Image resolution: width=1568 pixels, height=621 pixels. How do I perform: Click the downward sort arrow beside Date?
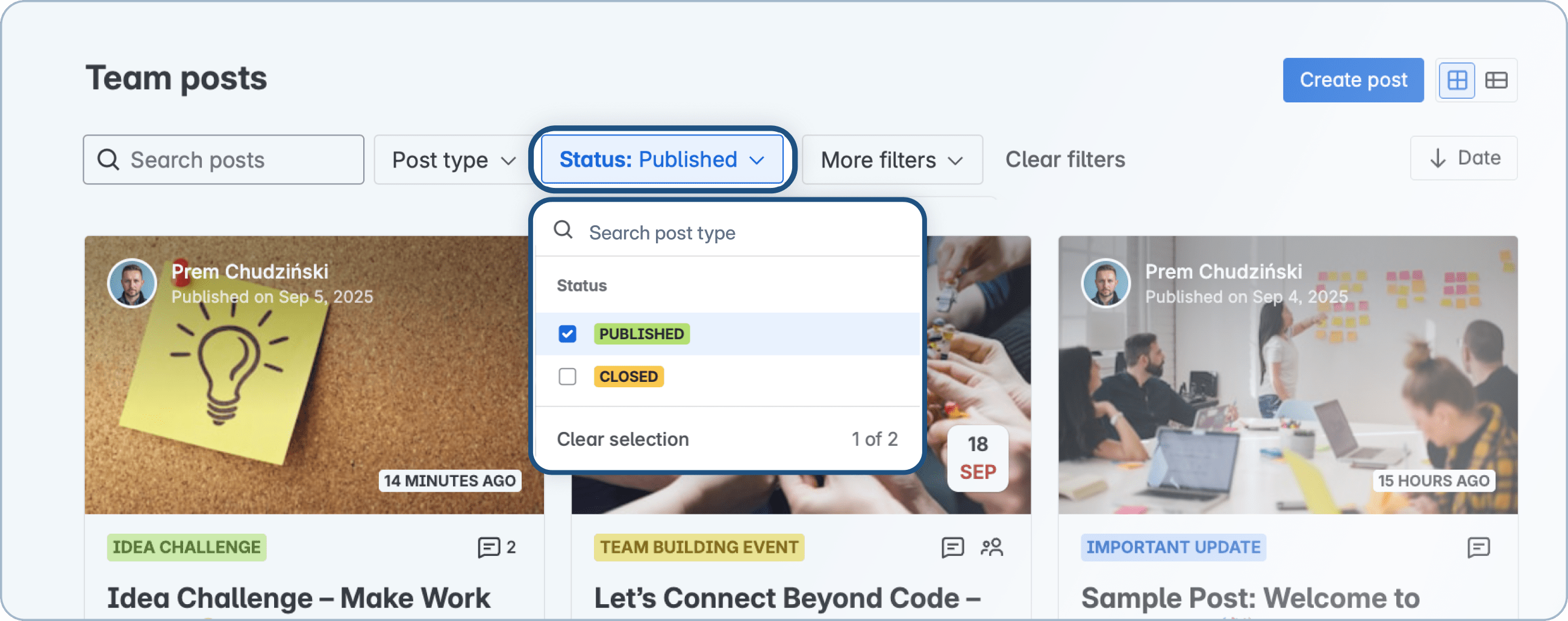(x=1438, y=158)
